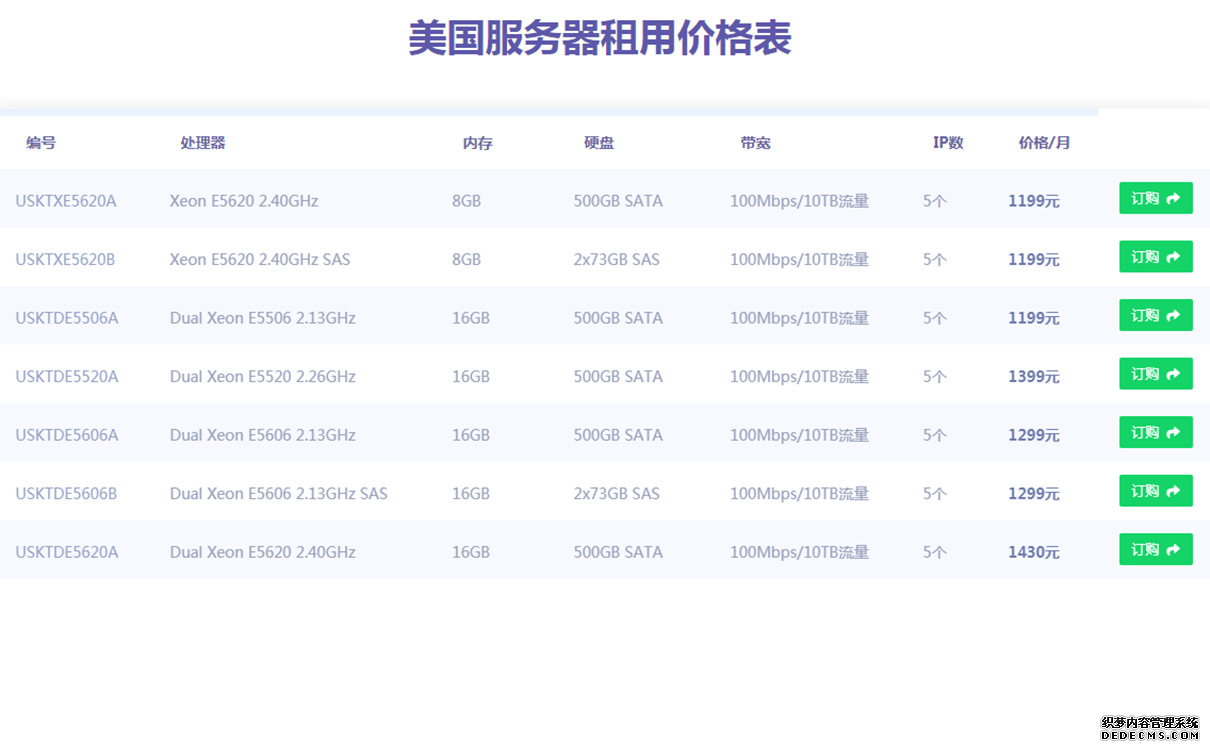Open the 织梦内容管理系统 watermark link

coord(1149,728)
